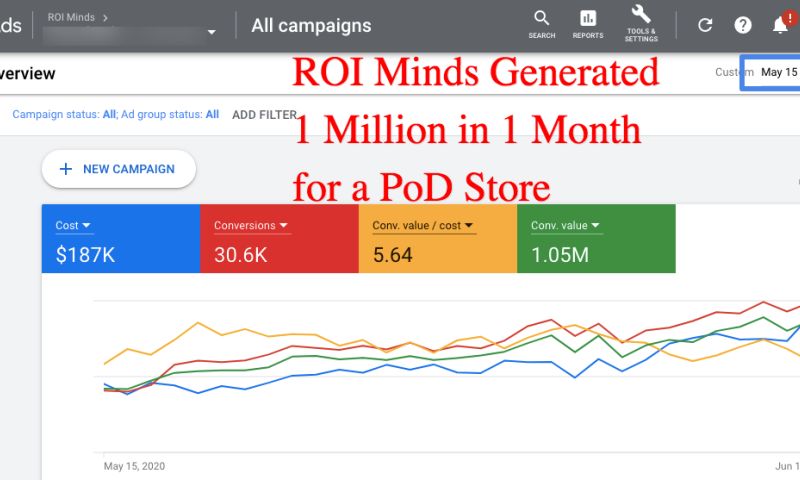Click the 1.05M value in the green scorecard

coord(559,255)
